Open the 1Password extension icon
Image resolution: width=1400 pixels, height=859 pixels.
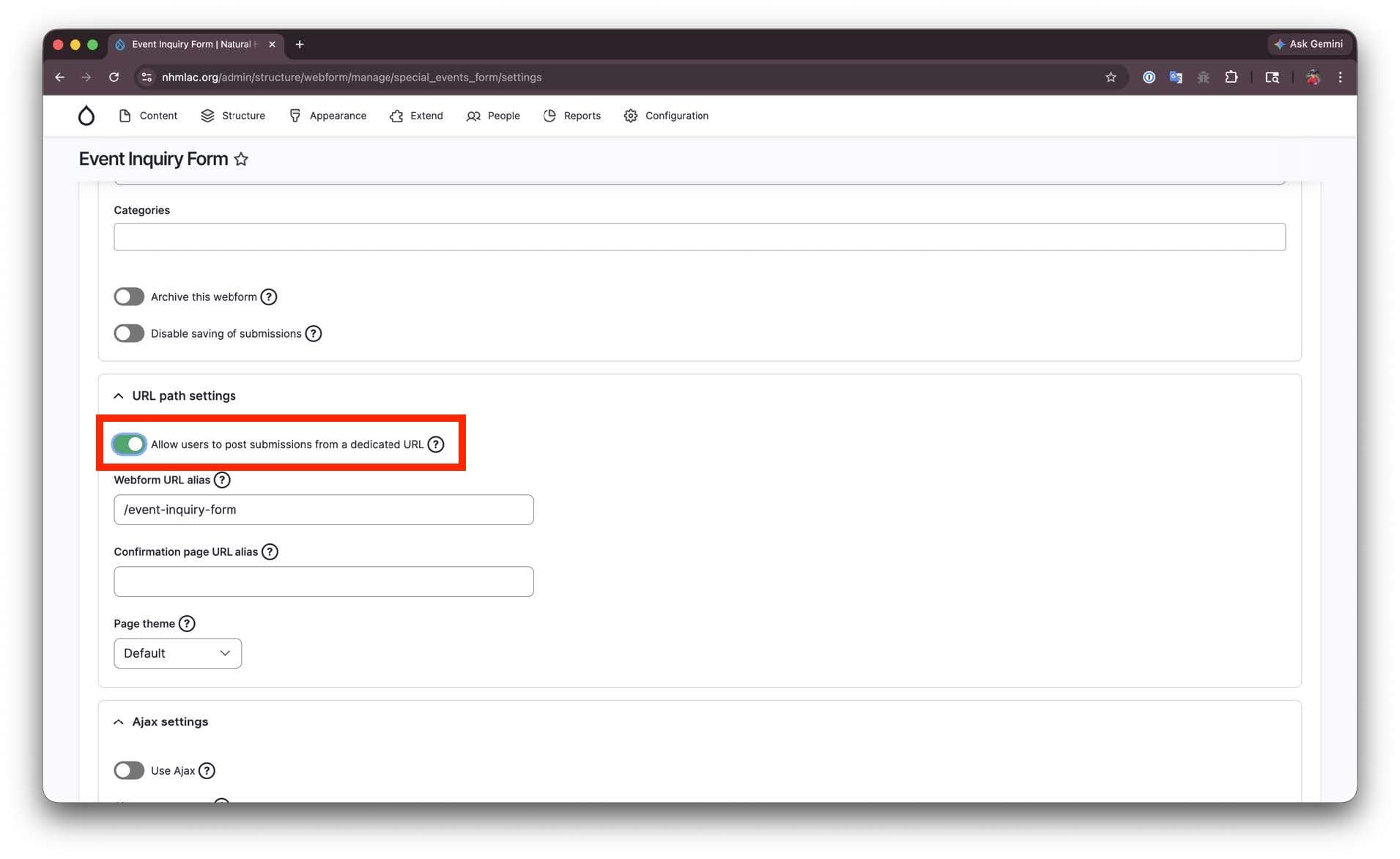coord(1149,77)
